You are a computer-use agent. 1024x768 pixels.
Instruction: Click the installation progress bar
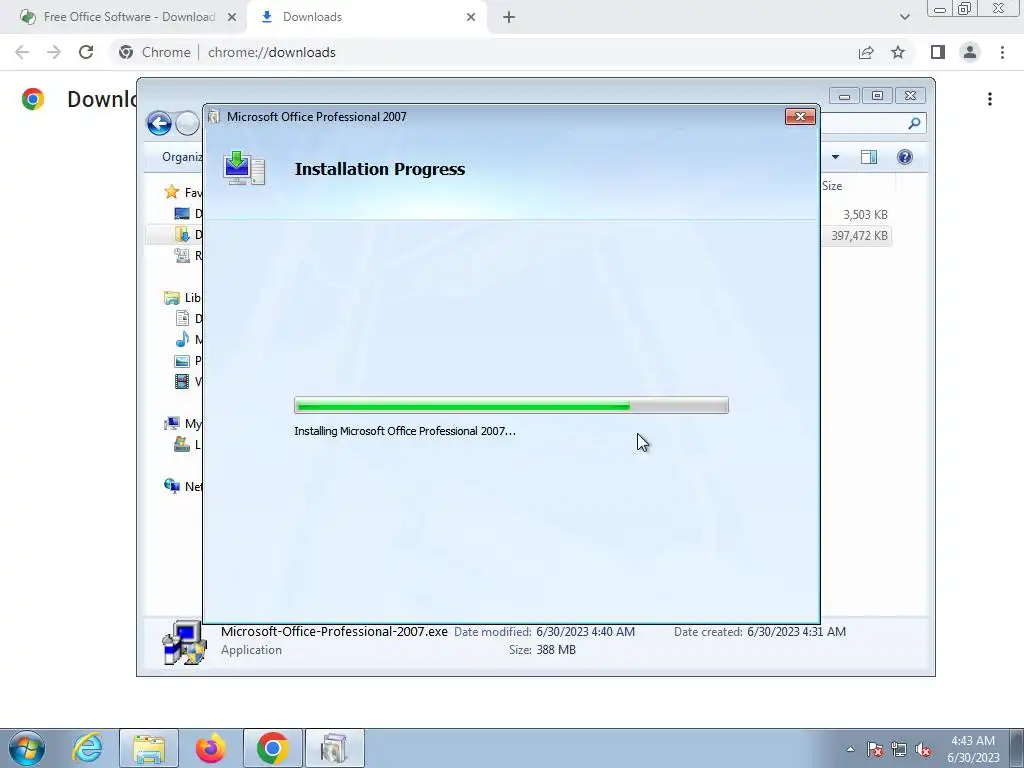pyautogui.click(x=511, y=406)
